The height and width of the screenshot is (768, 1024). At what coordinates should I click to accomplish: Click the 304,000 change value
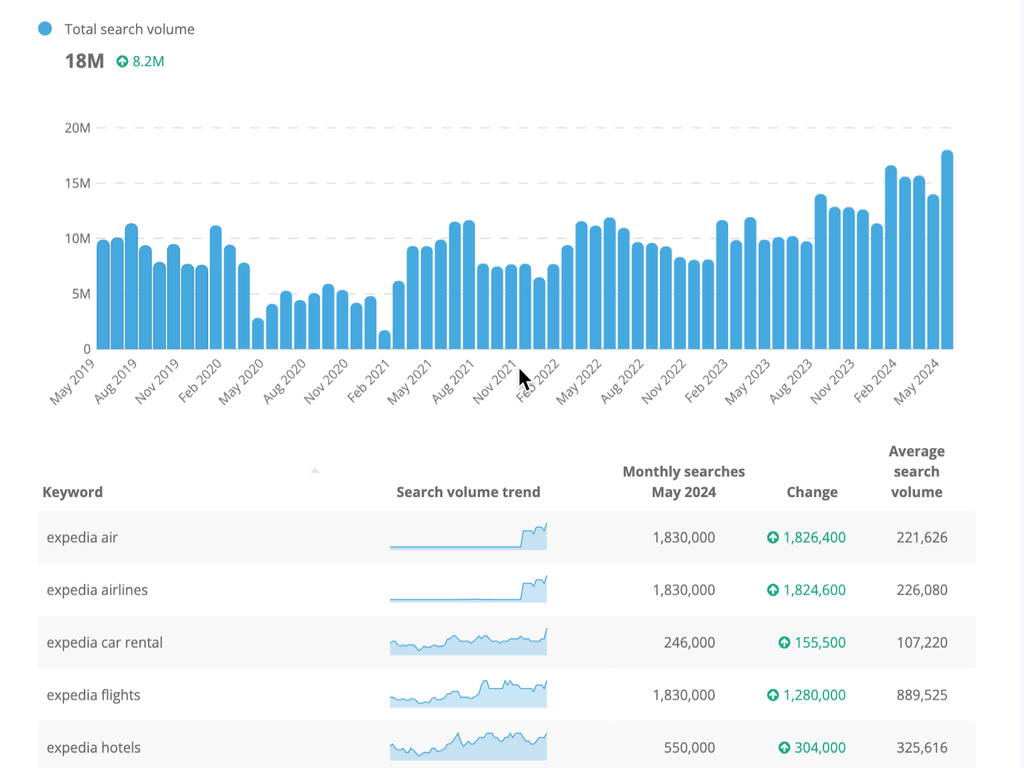point(820,748)
